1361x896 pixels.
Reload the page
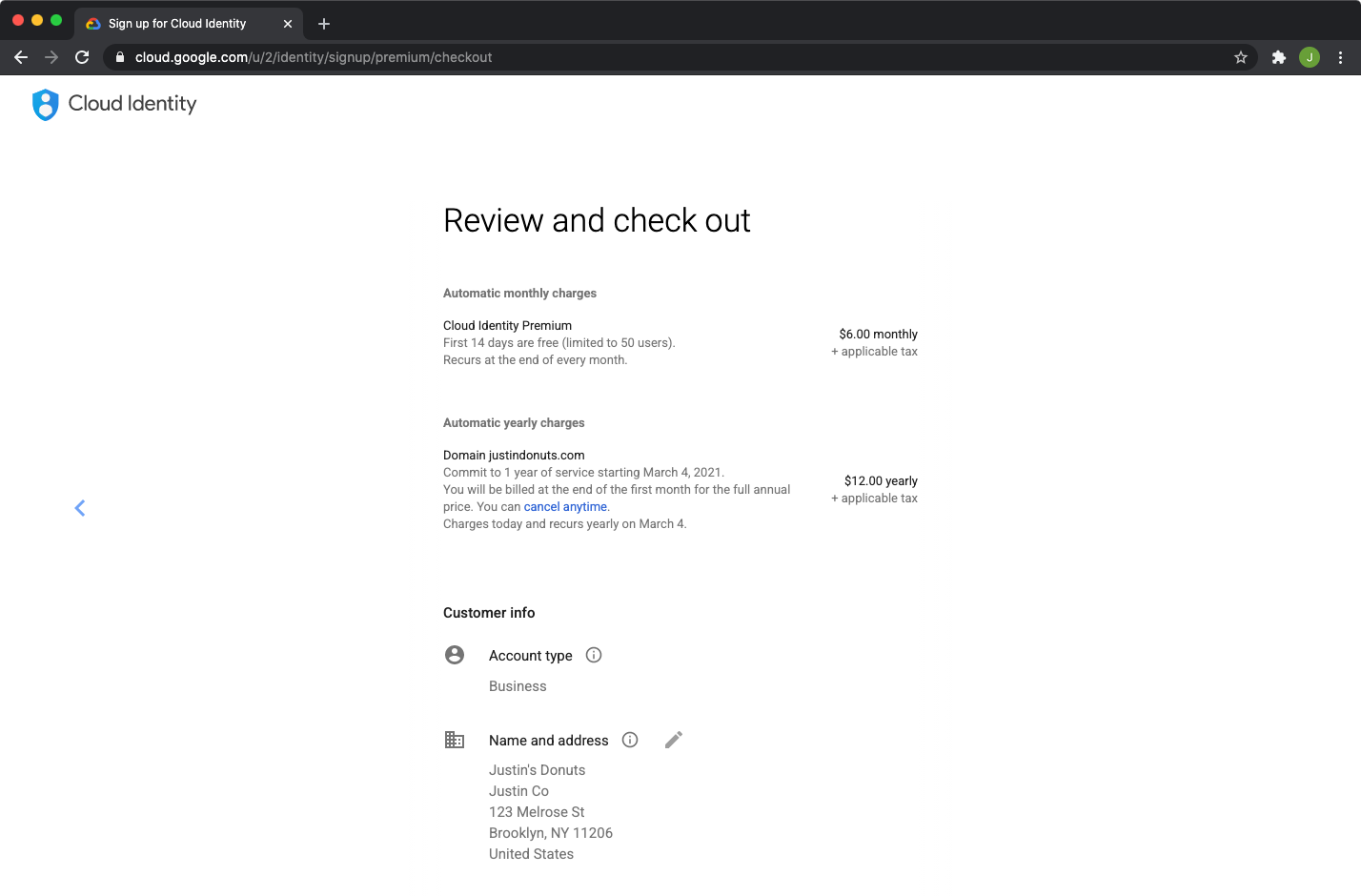[82, 57]
